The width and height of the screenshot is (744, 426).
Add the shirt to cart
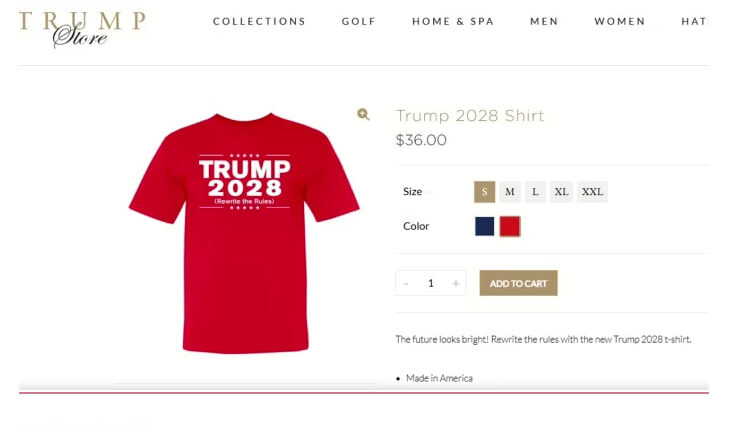click(519, 283)
